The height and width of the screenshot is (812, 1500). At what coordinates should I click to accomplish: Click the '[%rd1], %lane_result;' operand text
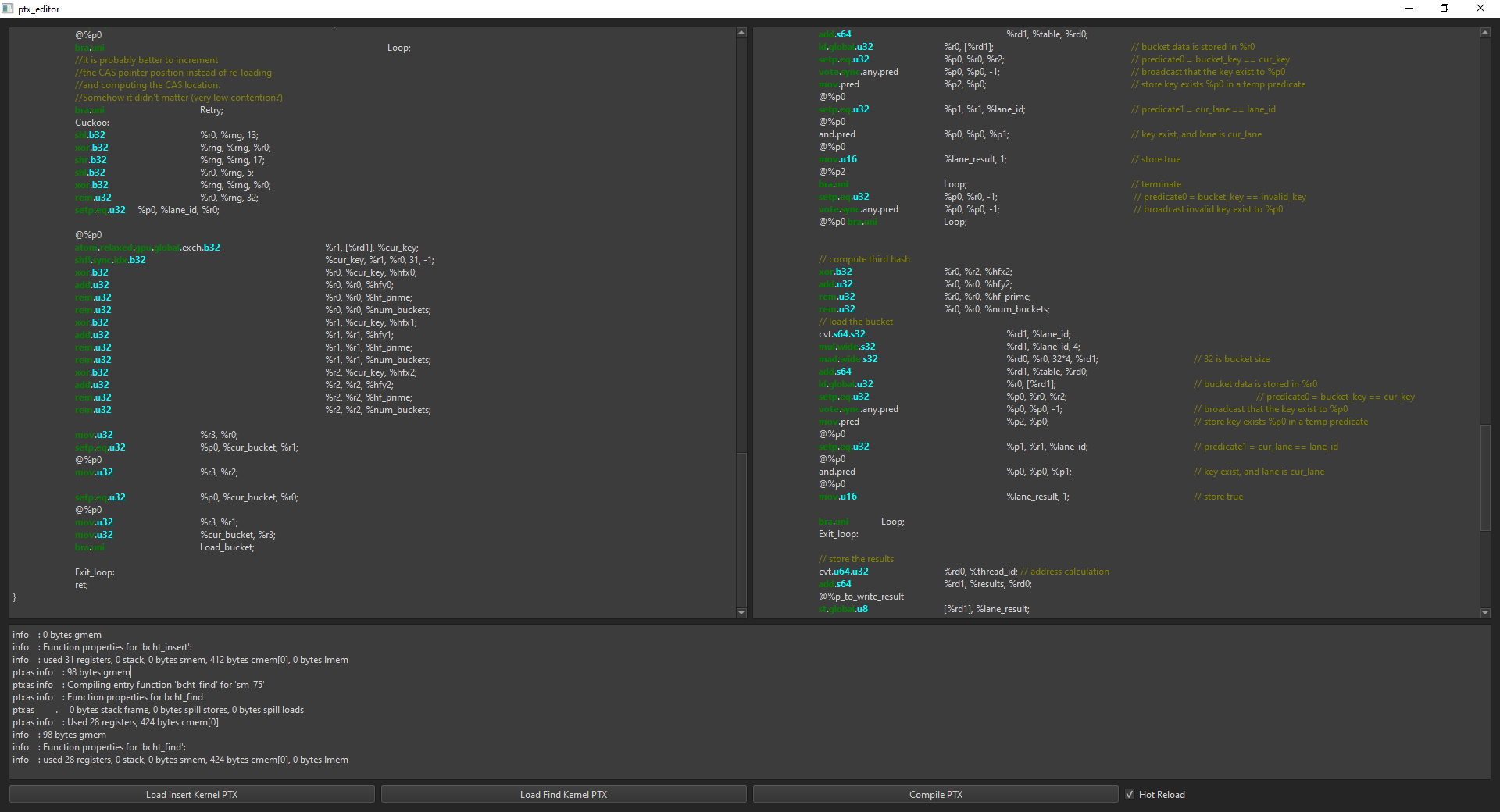(987, 609)
